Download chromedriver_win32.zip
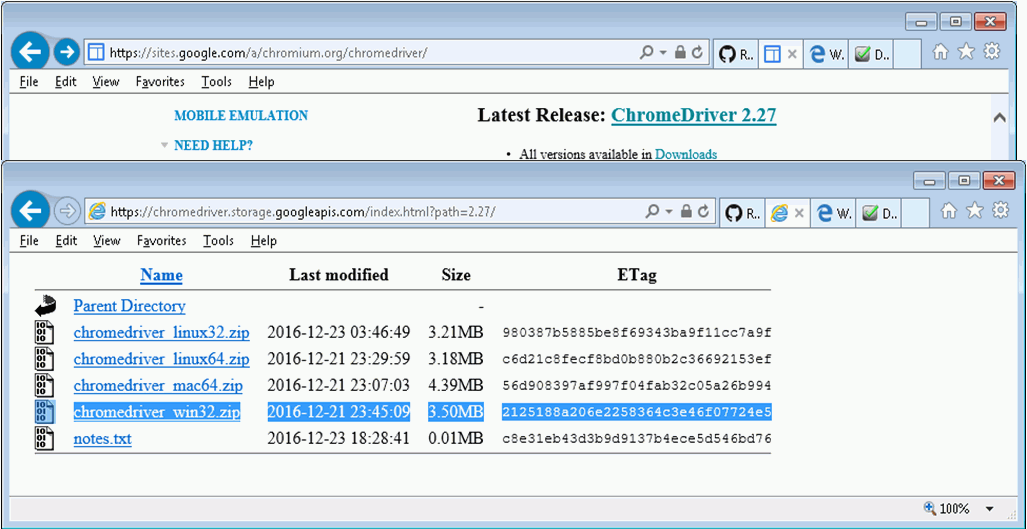This screenshot has height=529, width=1027. pyautogui.click(x=157, y=412)
